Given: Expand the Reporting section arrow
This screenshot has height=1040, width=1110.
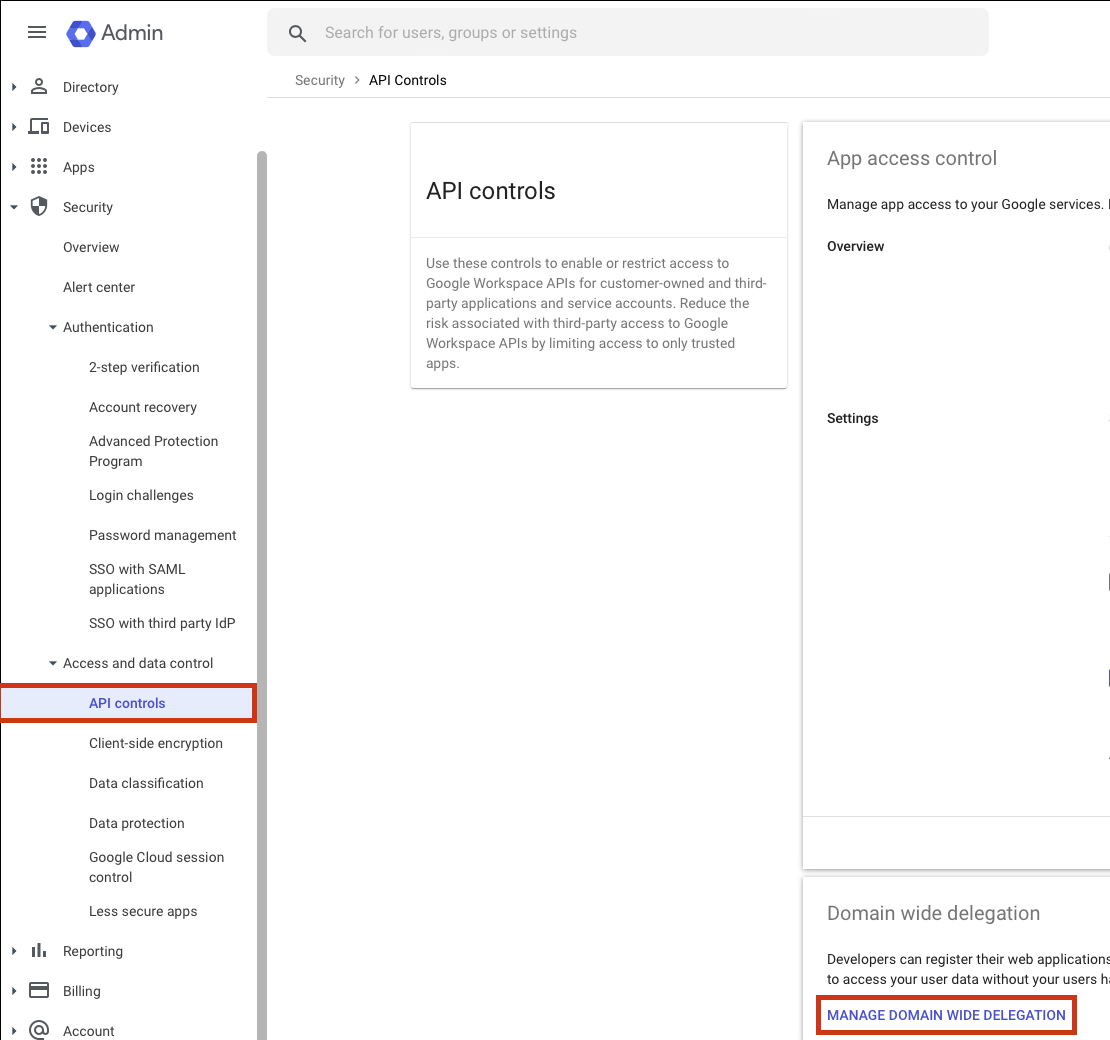Looking at the screenshot, I should (x=14, y=951).
